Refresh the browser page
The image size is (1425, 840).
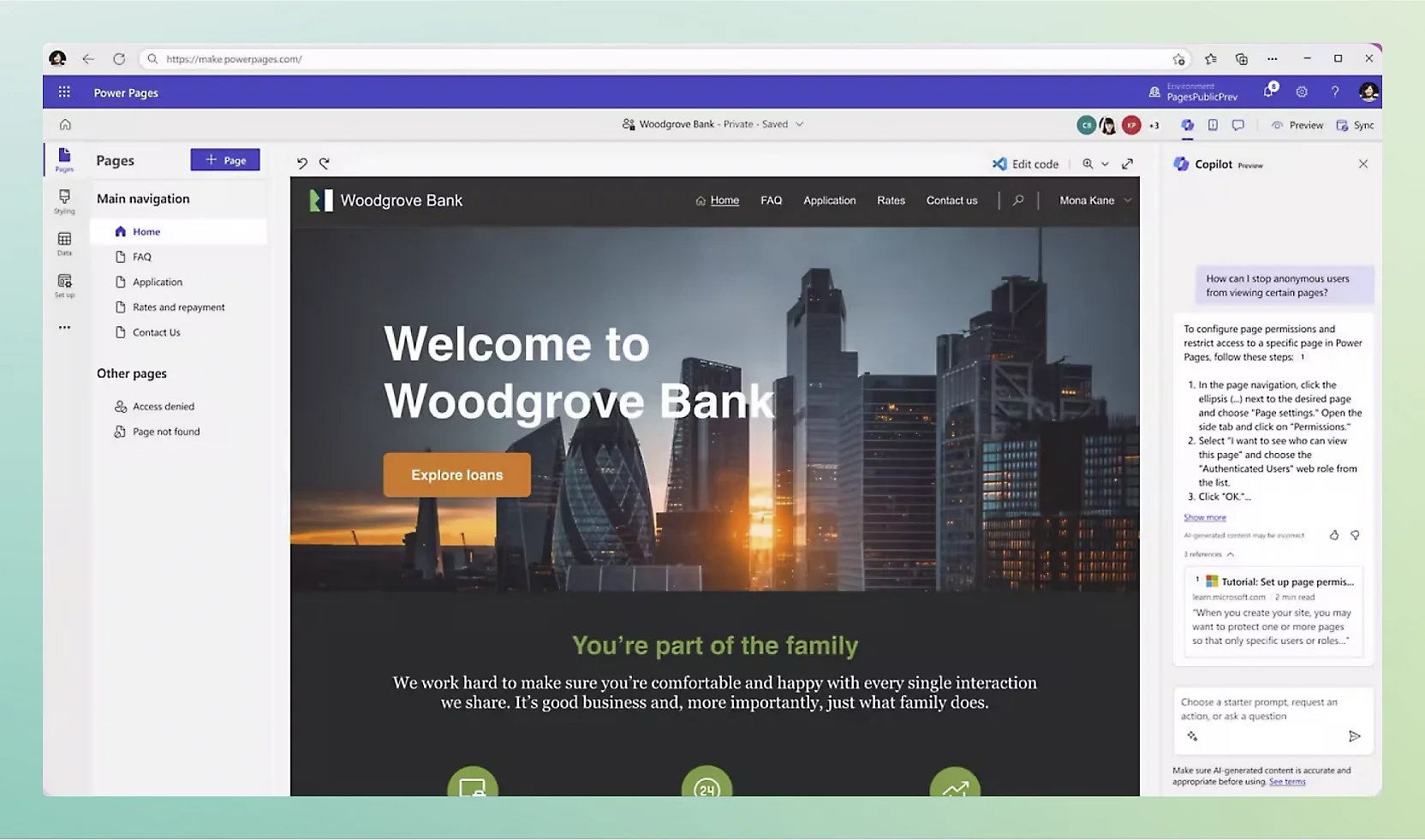tap(119, 59)
